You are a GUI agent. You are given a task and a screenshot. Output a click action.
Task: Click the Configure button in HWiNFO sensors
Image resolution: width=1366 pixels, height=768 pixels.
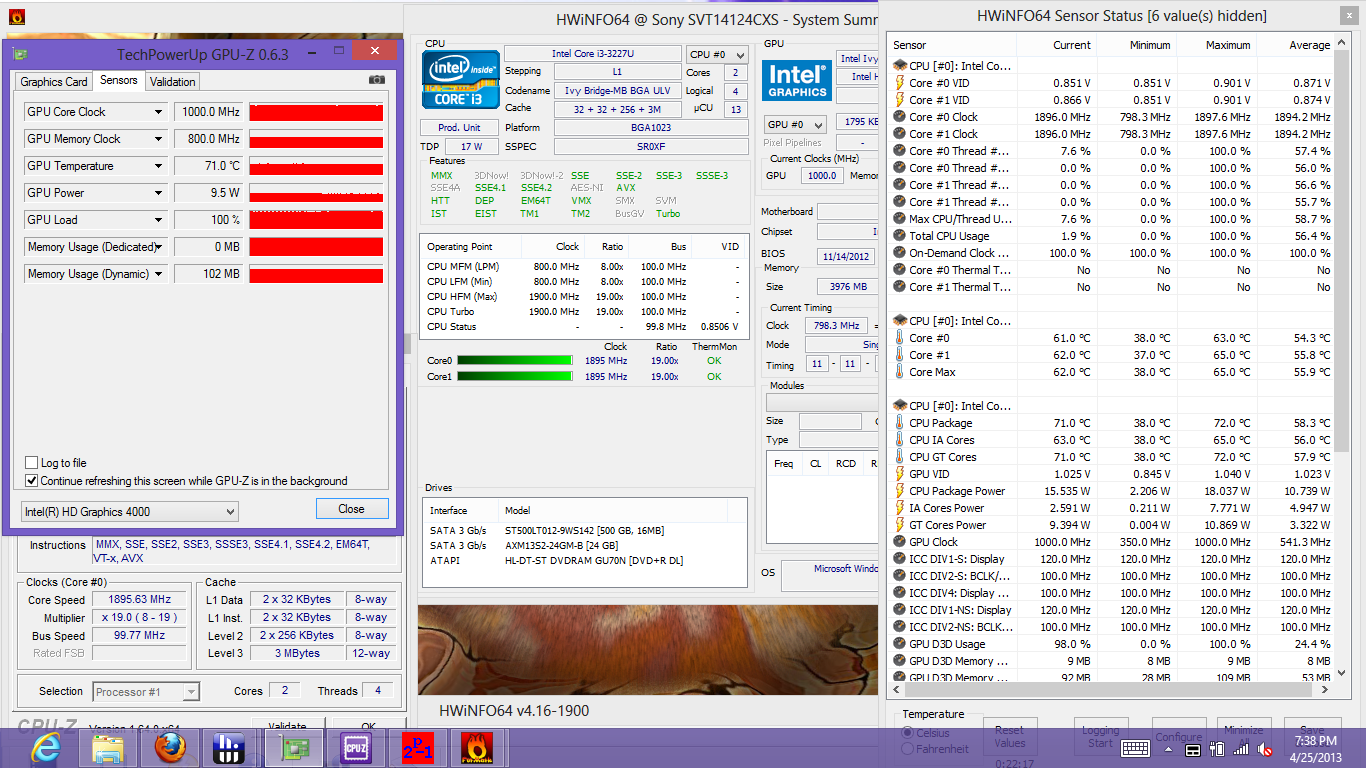pos(1179,736)
